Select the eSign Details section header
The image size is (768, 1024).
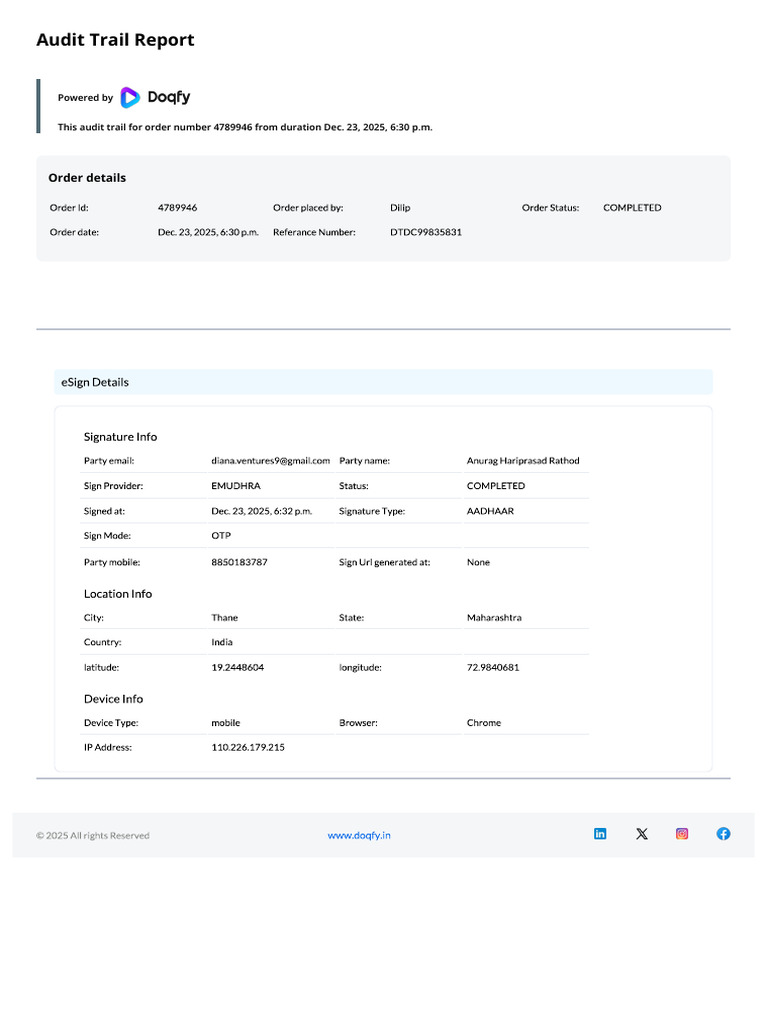pyautogui.click(x=383, y=382)
